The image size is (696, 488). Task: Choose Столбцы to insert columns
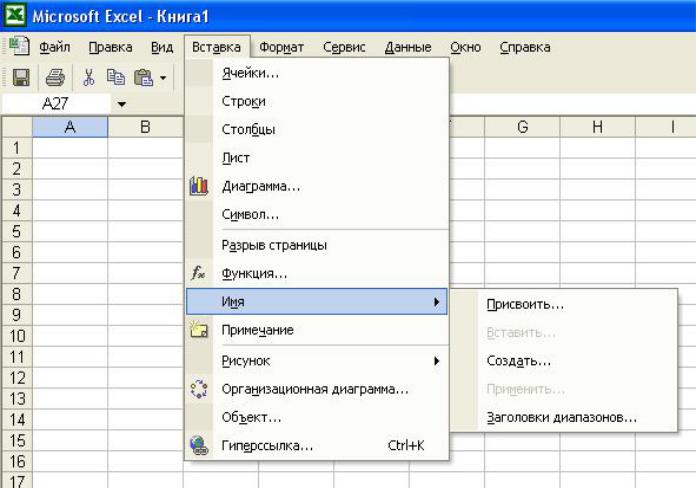pos(316,130)
